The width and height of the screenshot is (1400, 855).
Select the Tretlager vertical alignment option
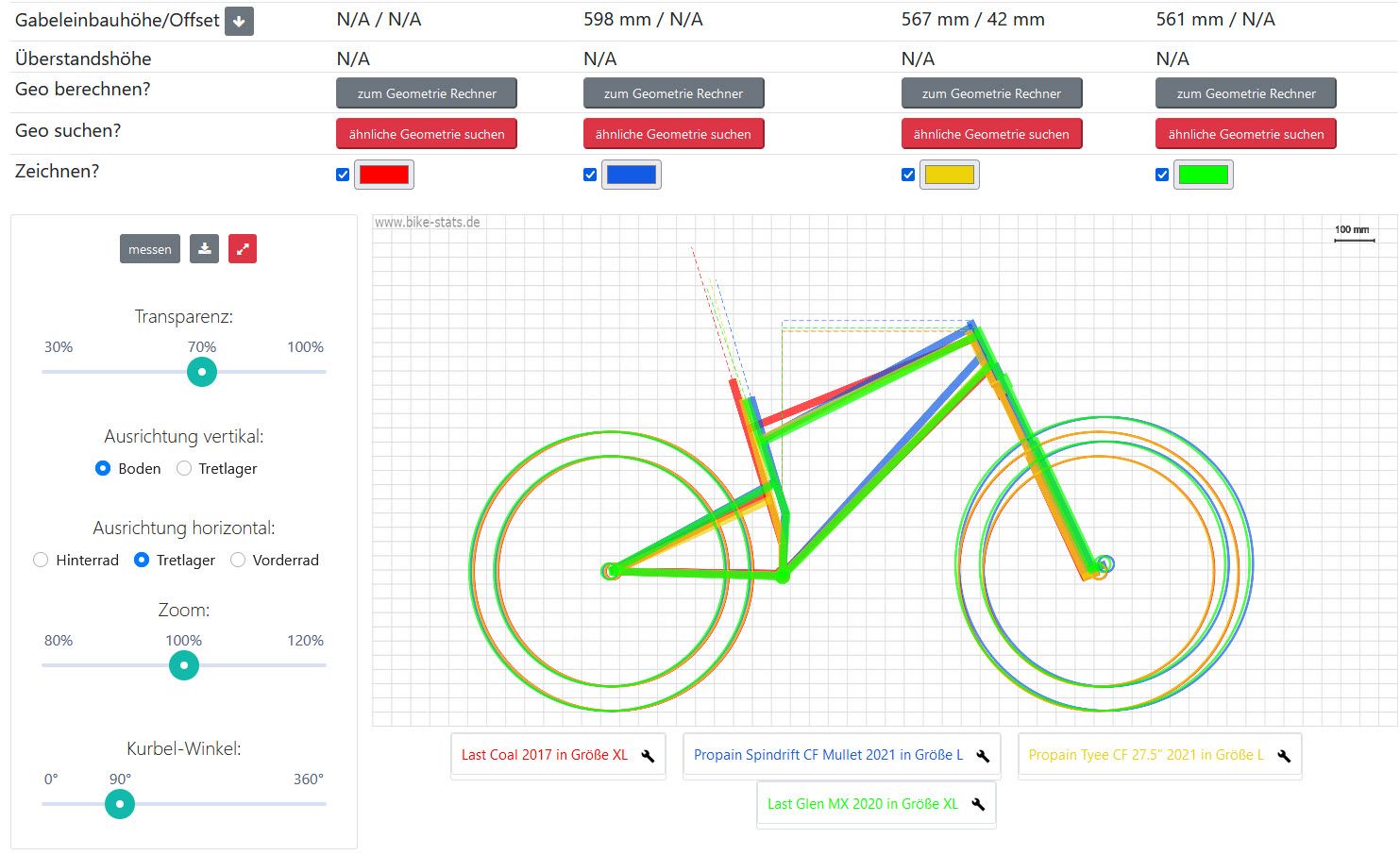coord(184,468)
